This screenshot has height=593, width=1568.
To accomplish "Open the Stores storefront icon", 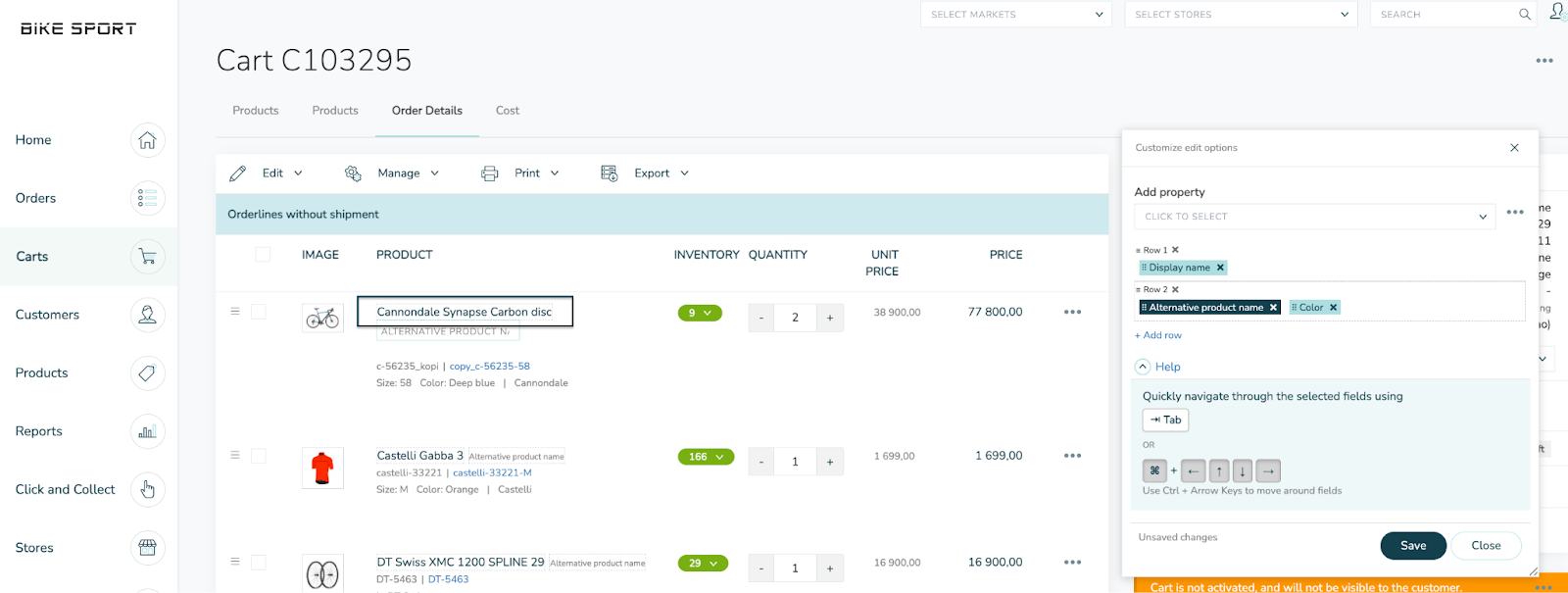I will 147,548.
